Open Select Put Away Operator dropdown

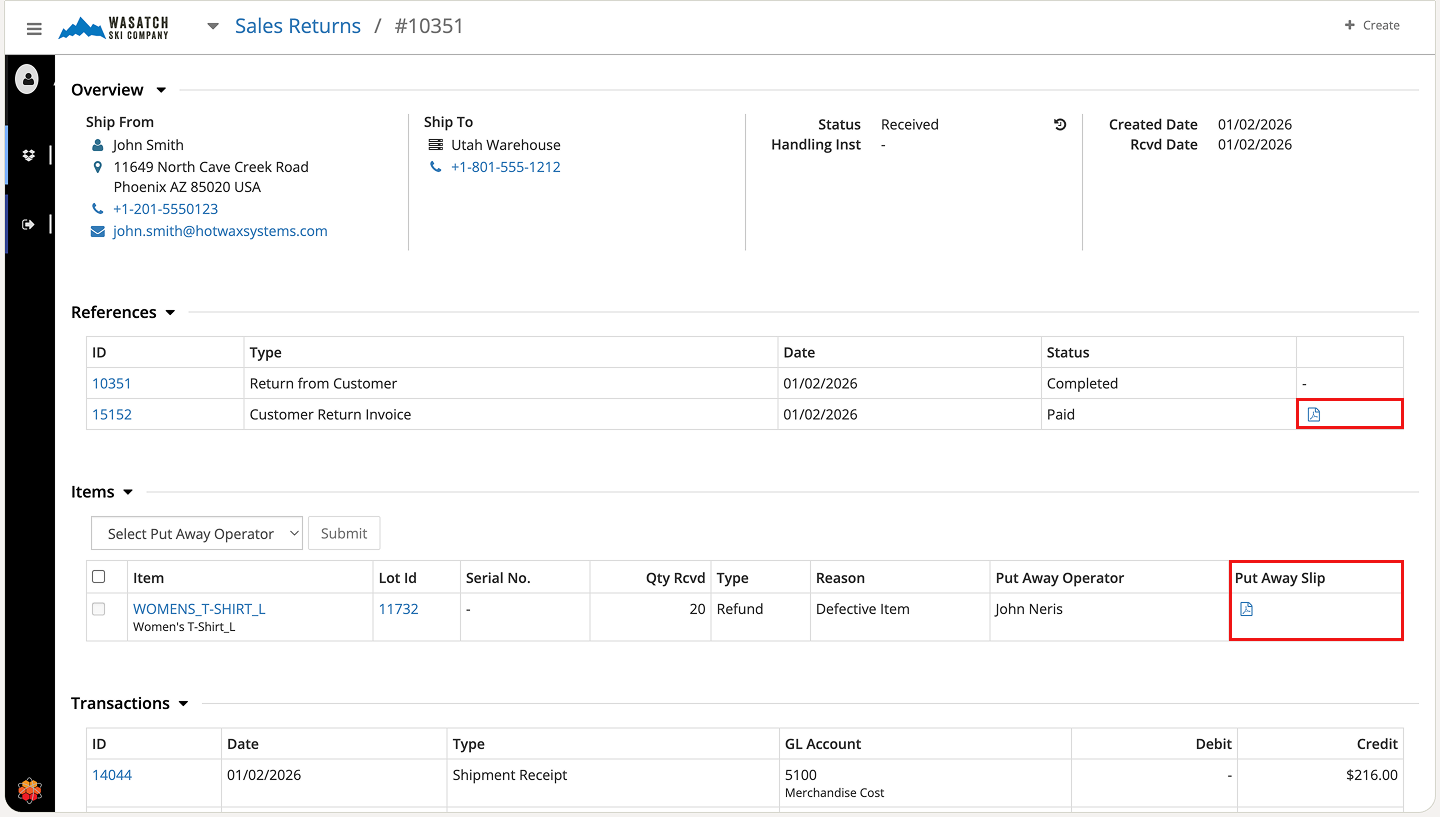point(196,534)
